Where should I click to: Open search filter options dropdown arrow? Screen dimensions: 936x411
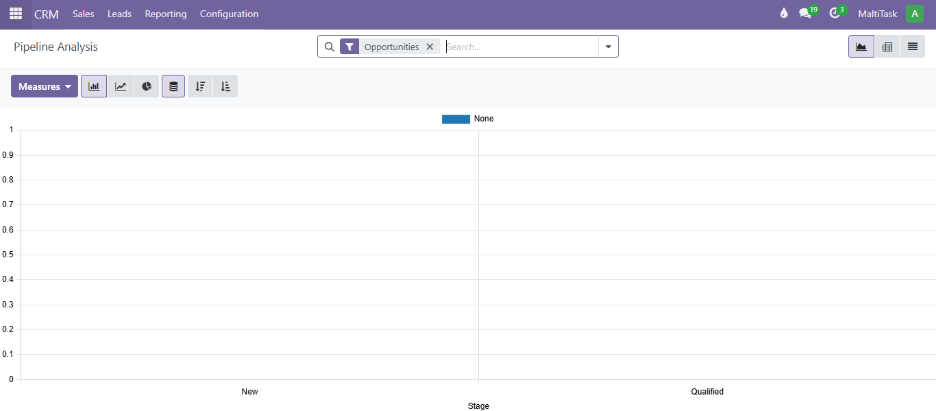[x=608, y=47]
